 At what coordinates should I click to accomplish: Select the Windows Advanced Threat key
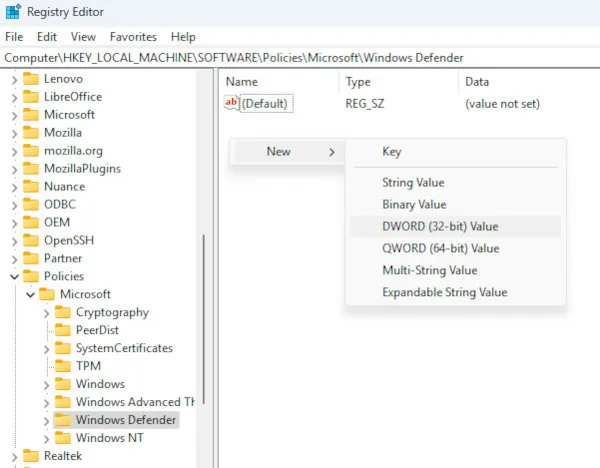[x=135, y=402]
